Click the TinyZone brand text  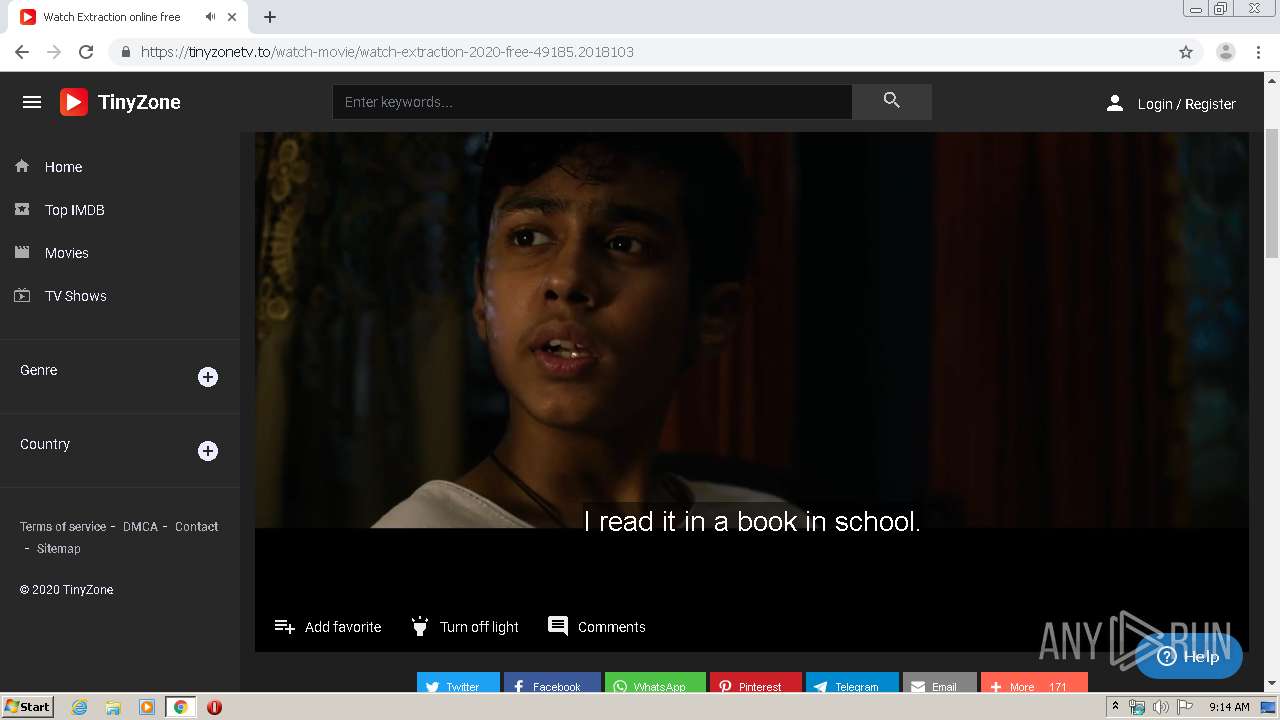[139, 102]
